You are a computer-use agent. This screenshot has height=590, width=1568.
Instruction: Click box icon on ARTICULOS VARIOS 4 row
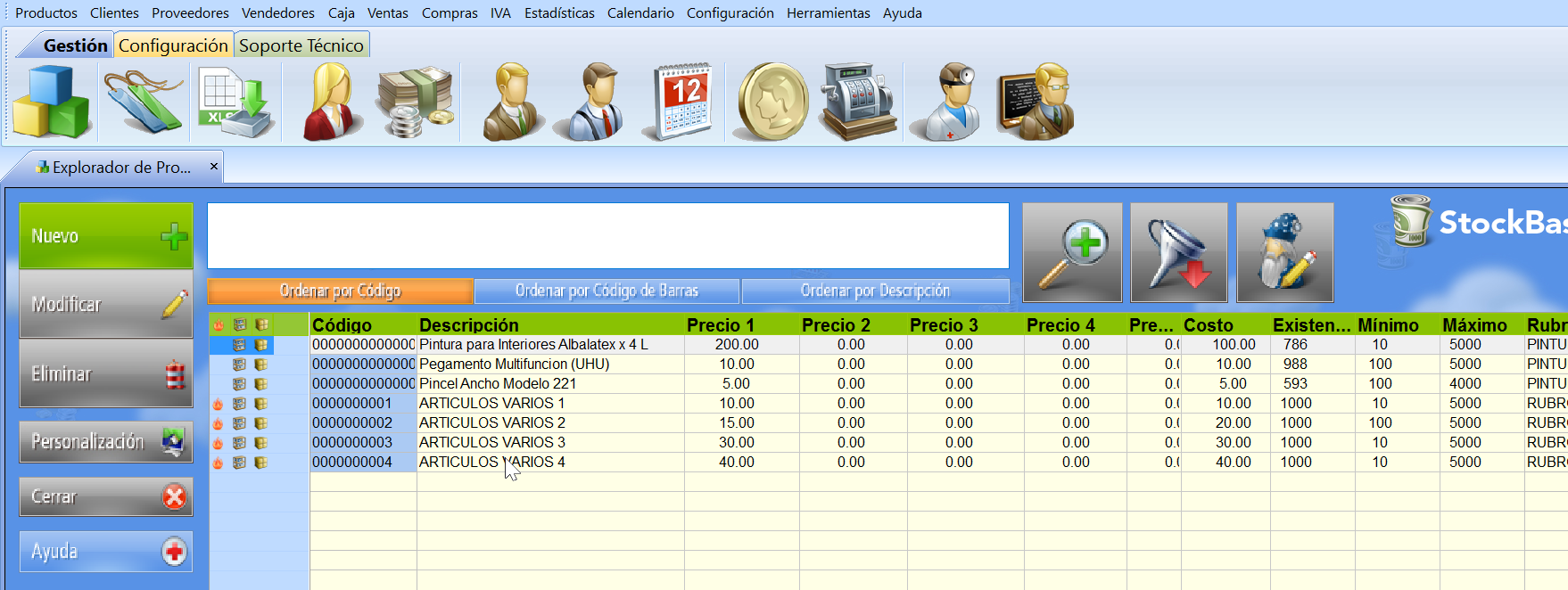pyautogui.click(x=261, y=463)
